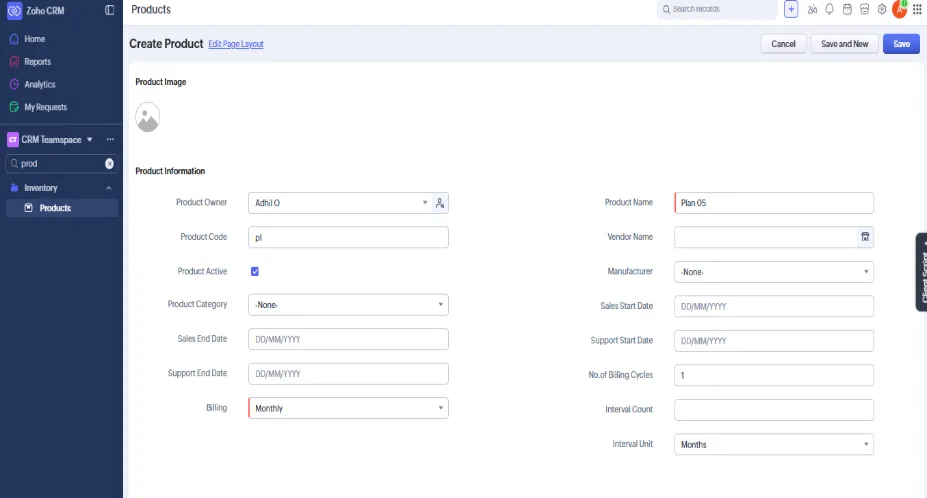Click the plus quick-create icon

click(791, 9)
